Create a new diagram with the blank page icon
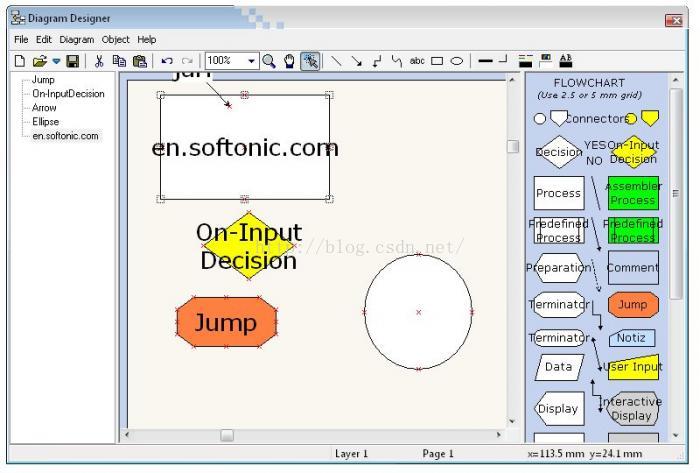The width and height of the screenshot is (700, 473). tap(20, 61)
